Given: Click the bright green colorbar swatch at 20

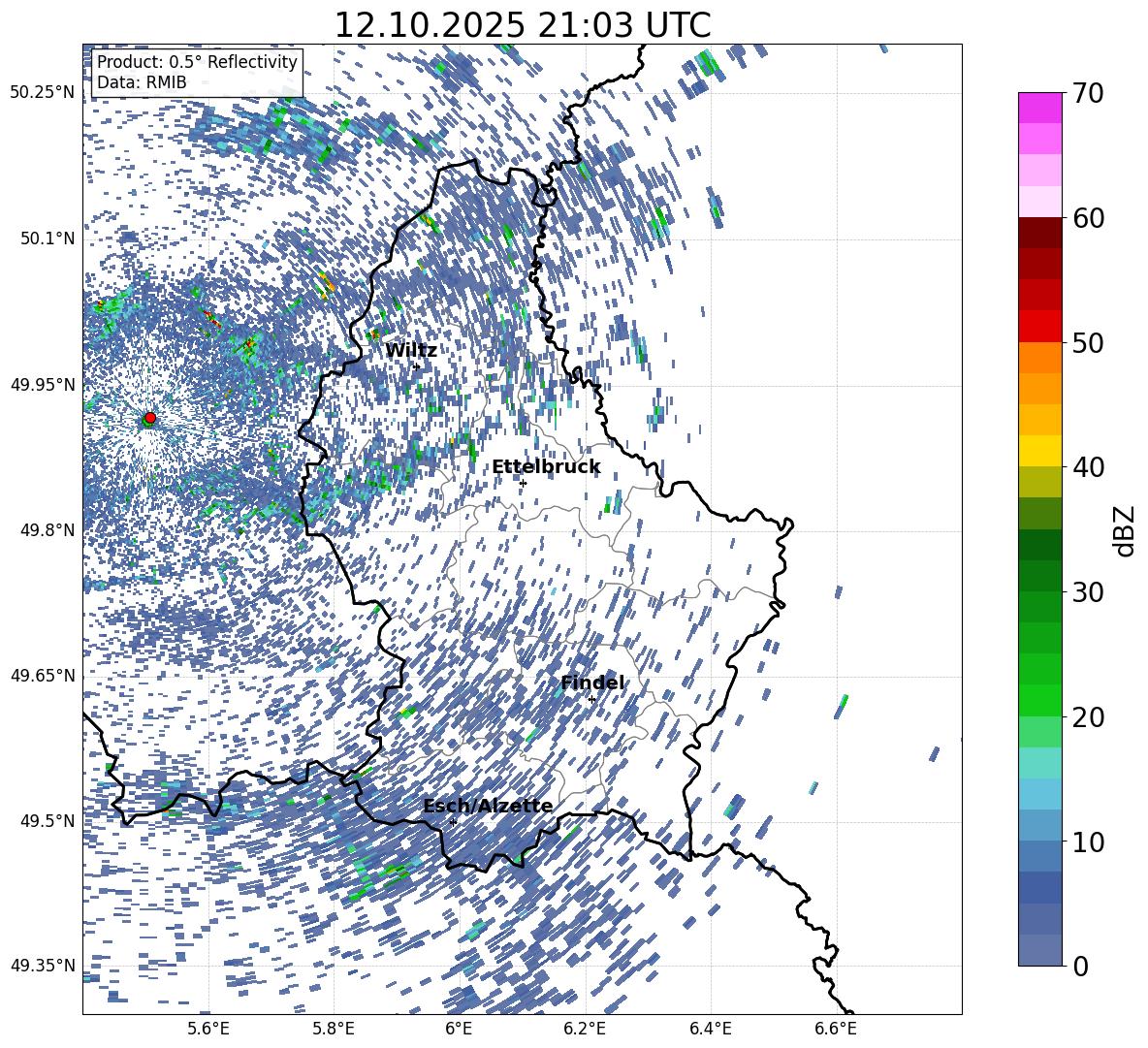Looking at the screenshot, I should coord(1039,700).
